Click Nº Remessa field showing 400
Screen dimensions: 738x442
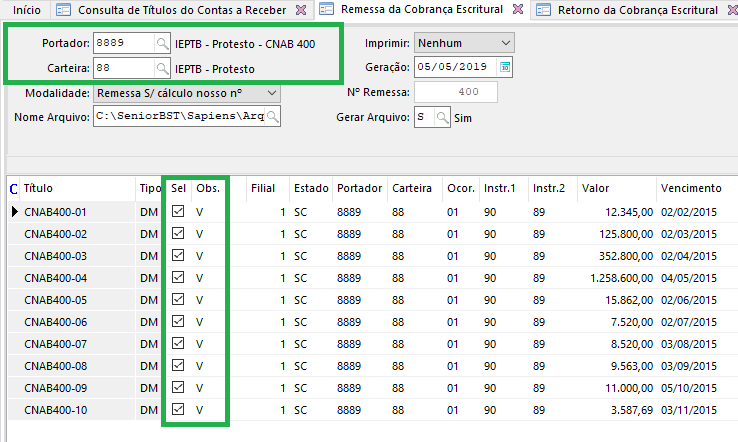456,92
